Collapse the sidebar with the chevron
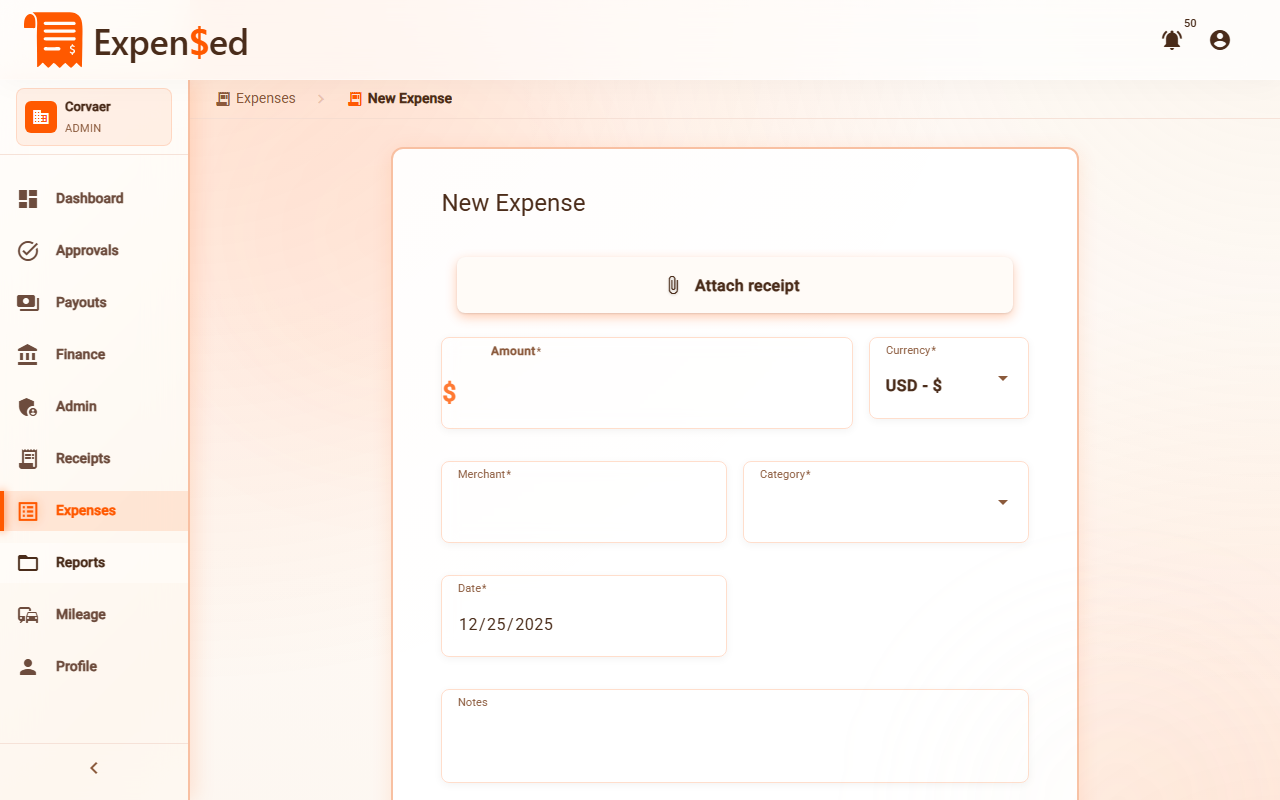The height and width of the screenshot is (800, 1280). tap(93, 767)
